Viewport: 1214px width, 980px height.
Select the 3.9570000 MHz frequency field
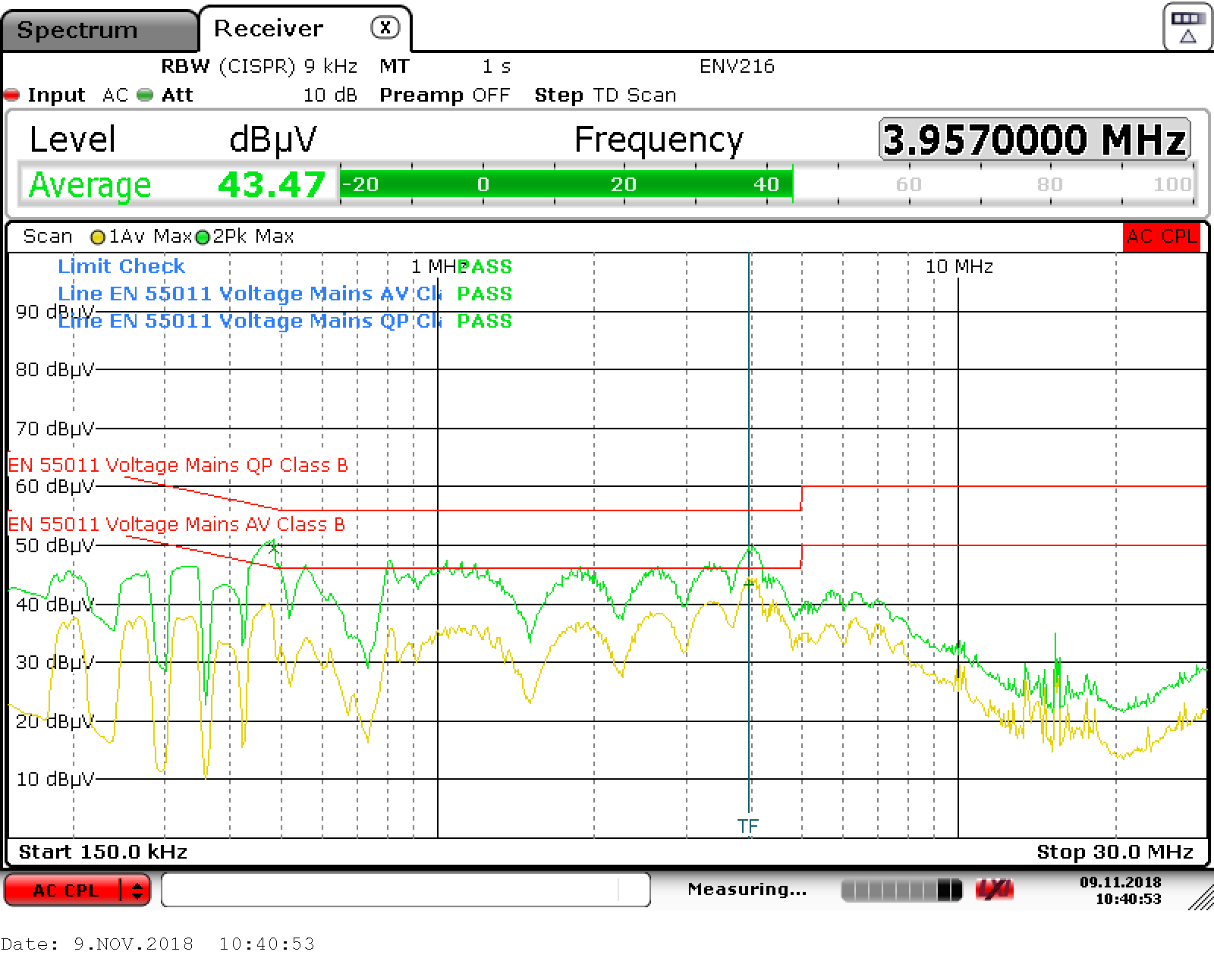(x=1035, y=140)
